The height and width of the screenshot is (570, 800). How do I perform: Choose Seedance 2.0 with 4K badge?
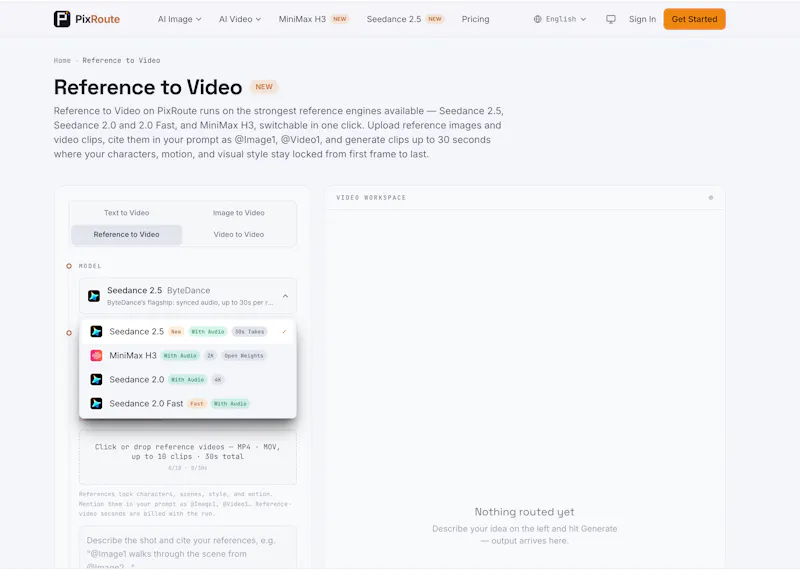(188, 380)
